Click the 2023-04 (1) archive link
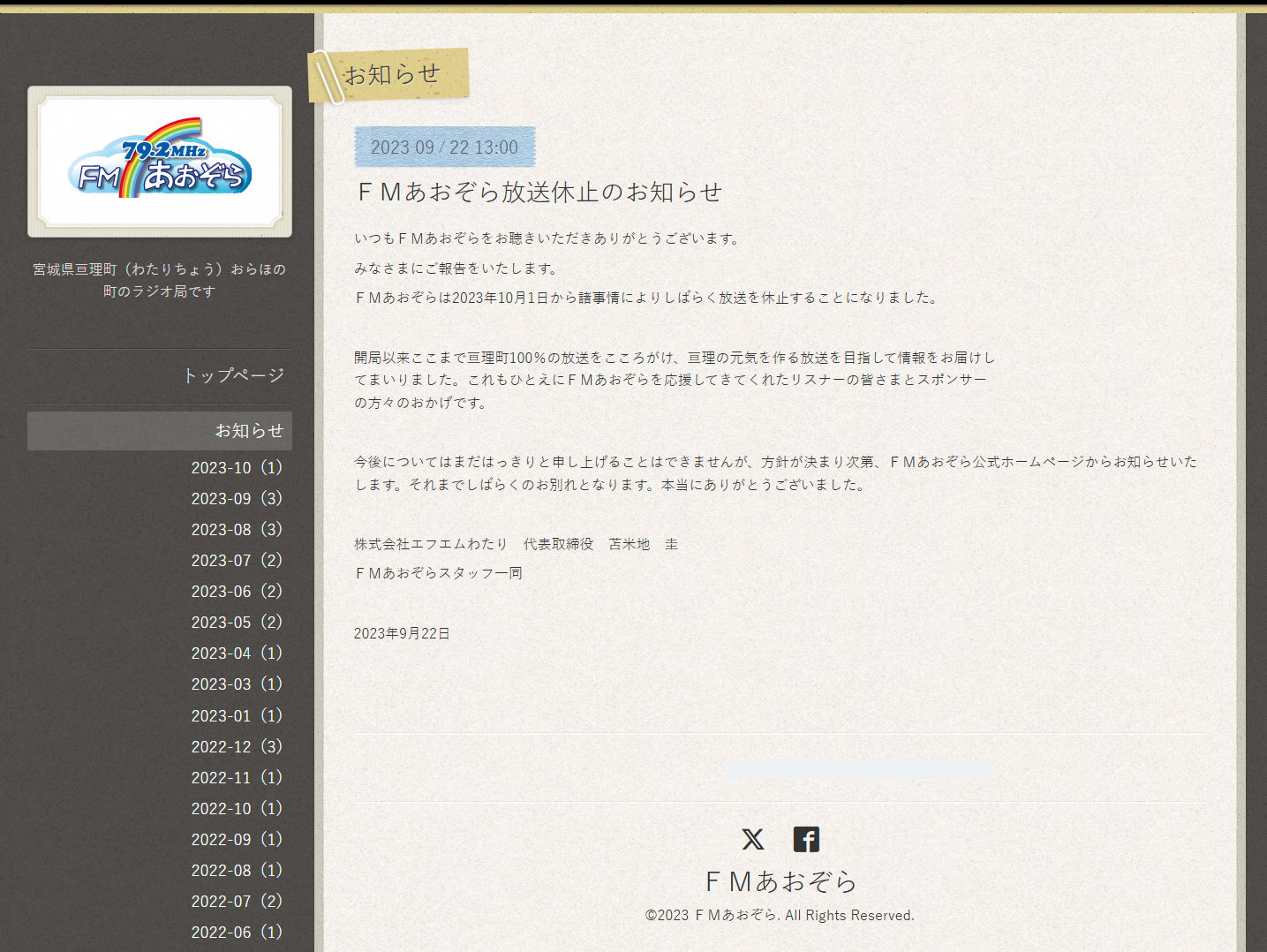 [x=236, y=654]
